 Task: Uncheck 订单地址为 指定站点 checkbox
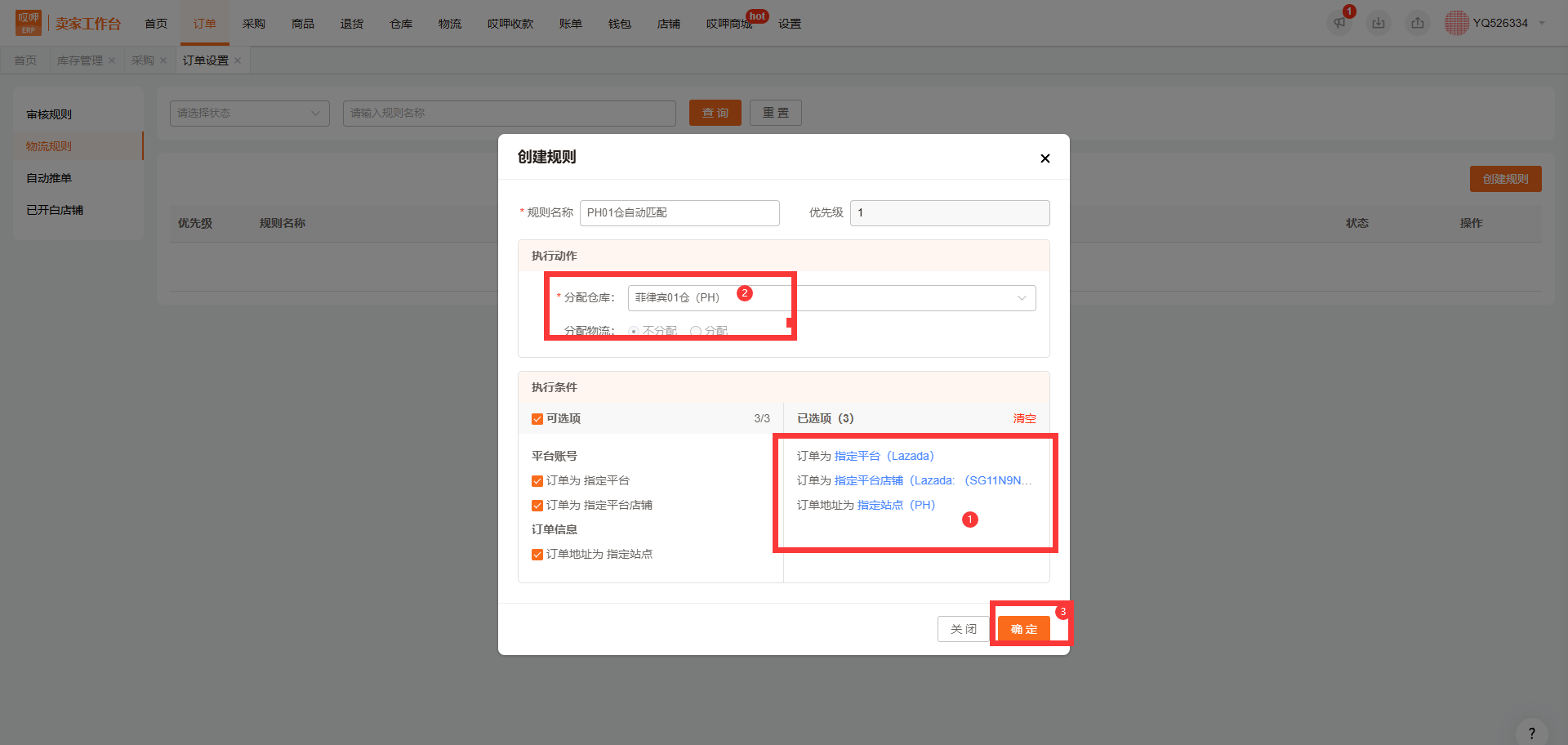pyautogui.click(x=537, y=555)
